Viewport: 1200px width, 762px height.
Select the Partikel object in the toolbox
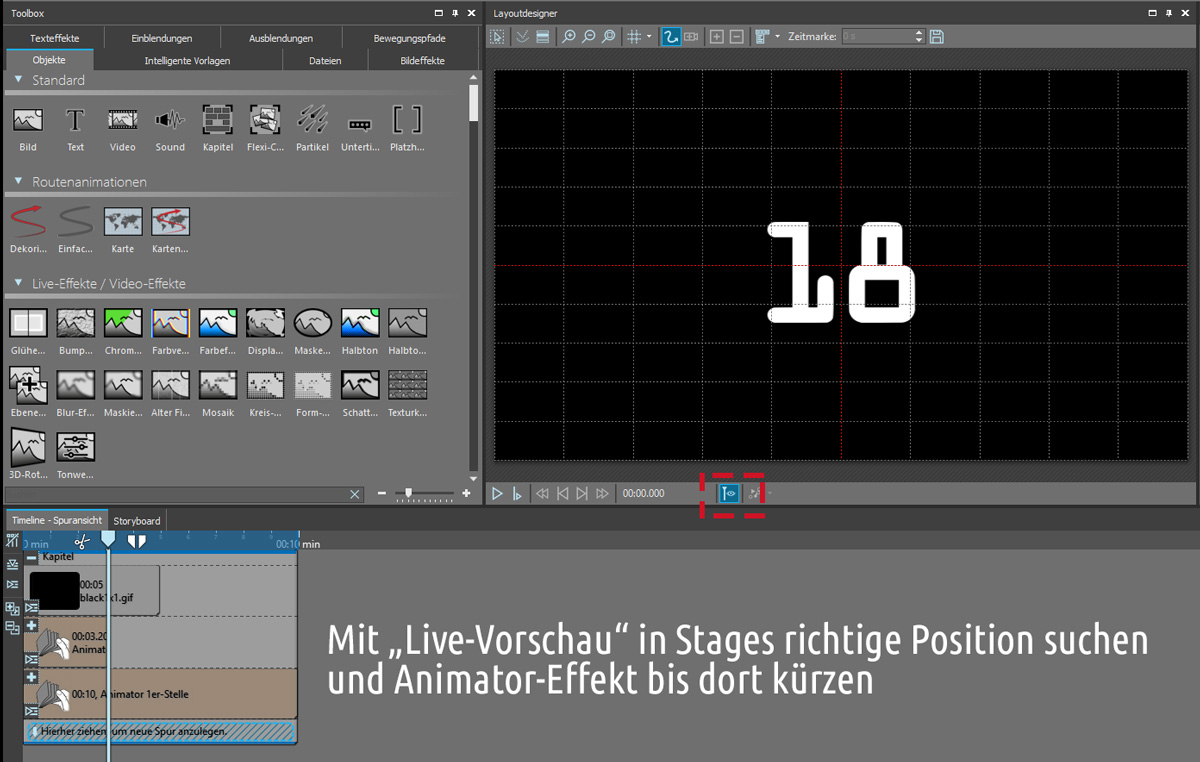tap(313, 121)
